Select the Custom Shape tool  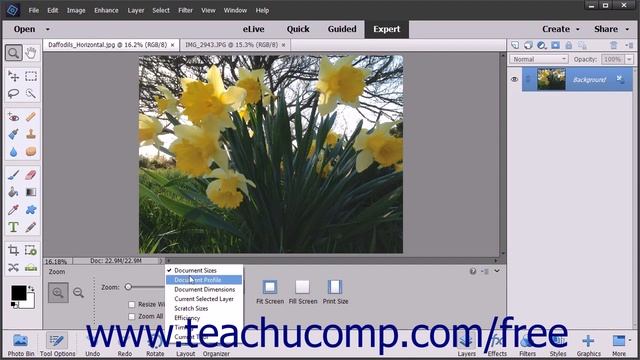click(x=31, y=210)
